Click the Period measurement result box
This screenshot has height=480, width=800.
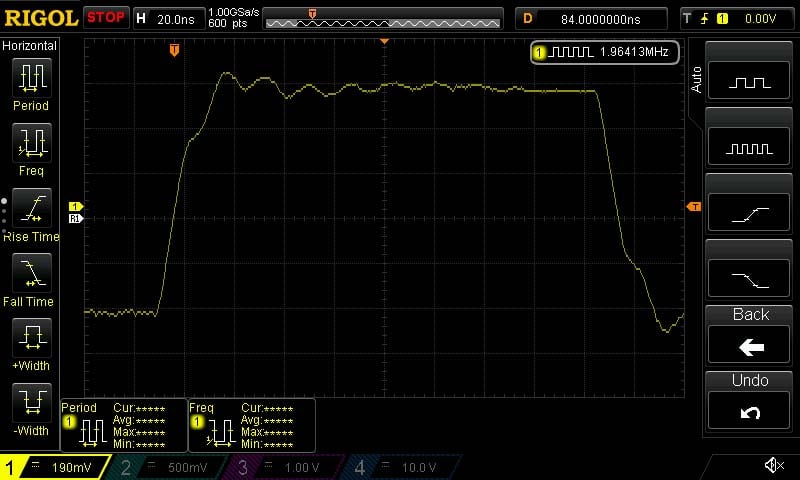[x=124, y=425]
